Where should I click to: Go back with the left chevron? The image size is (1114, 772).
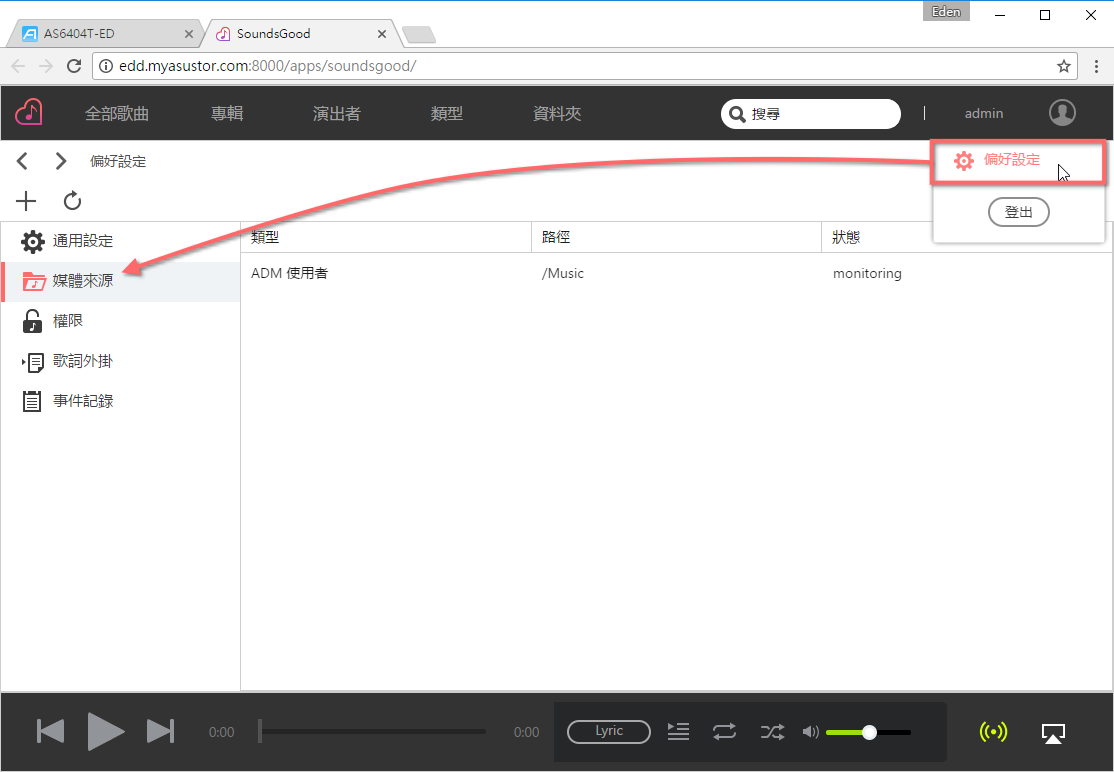[23, 161]
